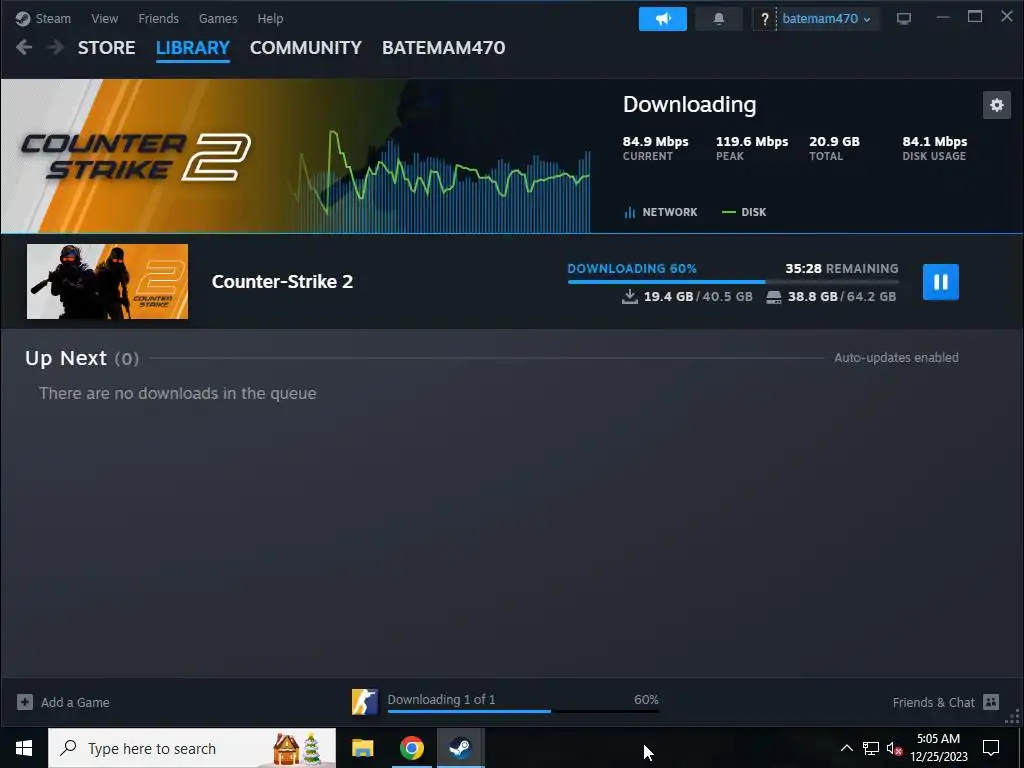The height and width of the screenshot is (768, 1024).
Task: Switch to the COMMUNITY tab
Action: pos(306,48)
